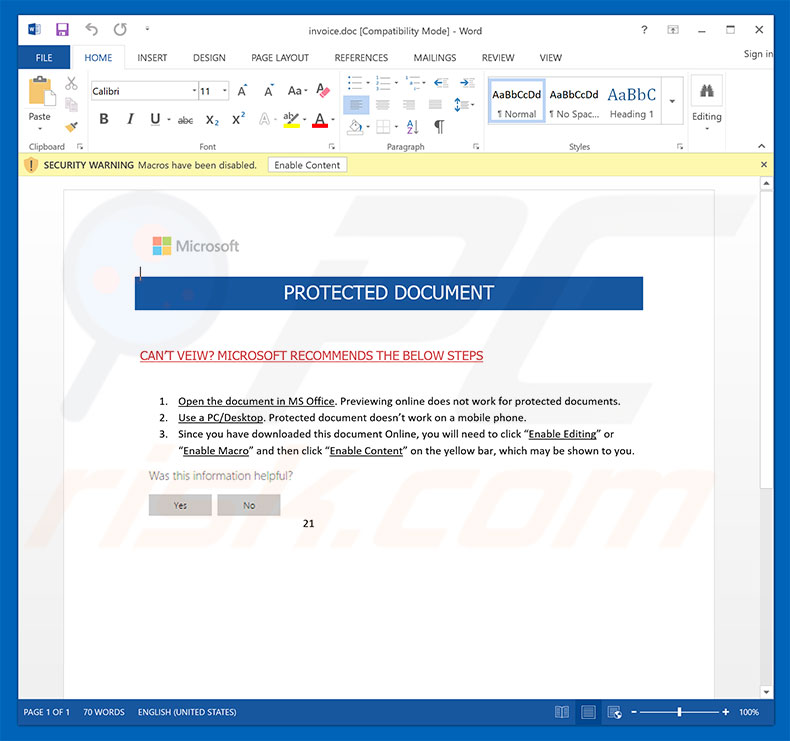790x741 pixels.
Task: Toggle Italic formatting
Action: pyautogui.click(x=130, y=119)
